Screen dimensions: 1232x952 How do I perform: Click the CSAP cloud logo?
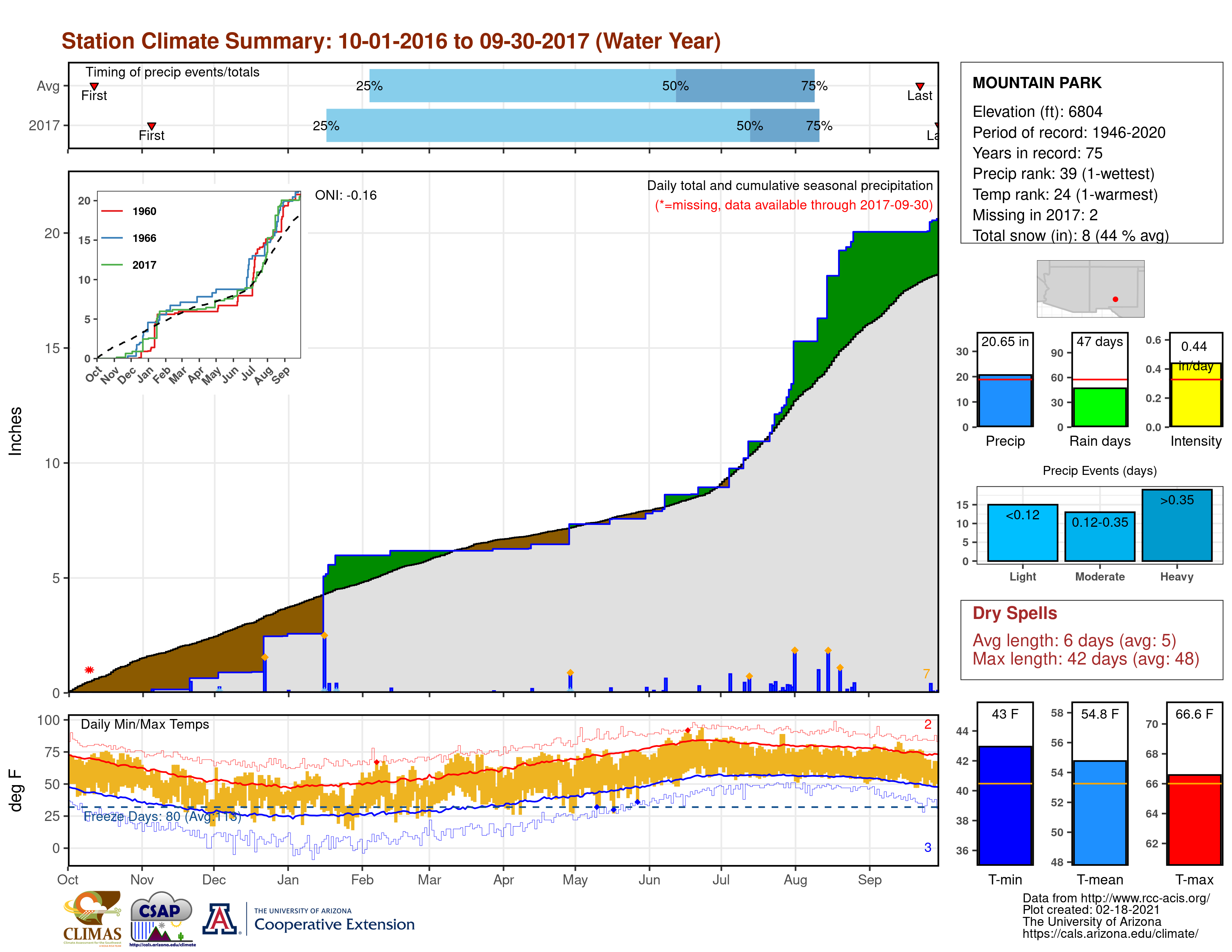(162, 918)
